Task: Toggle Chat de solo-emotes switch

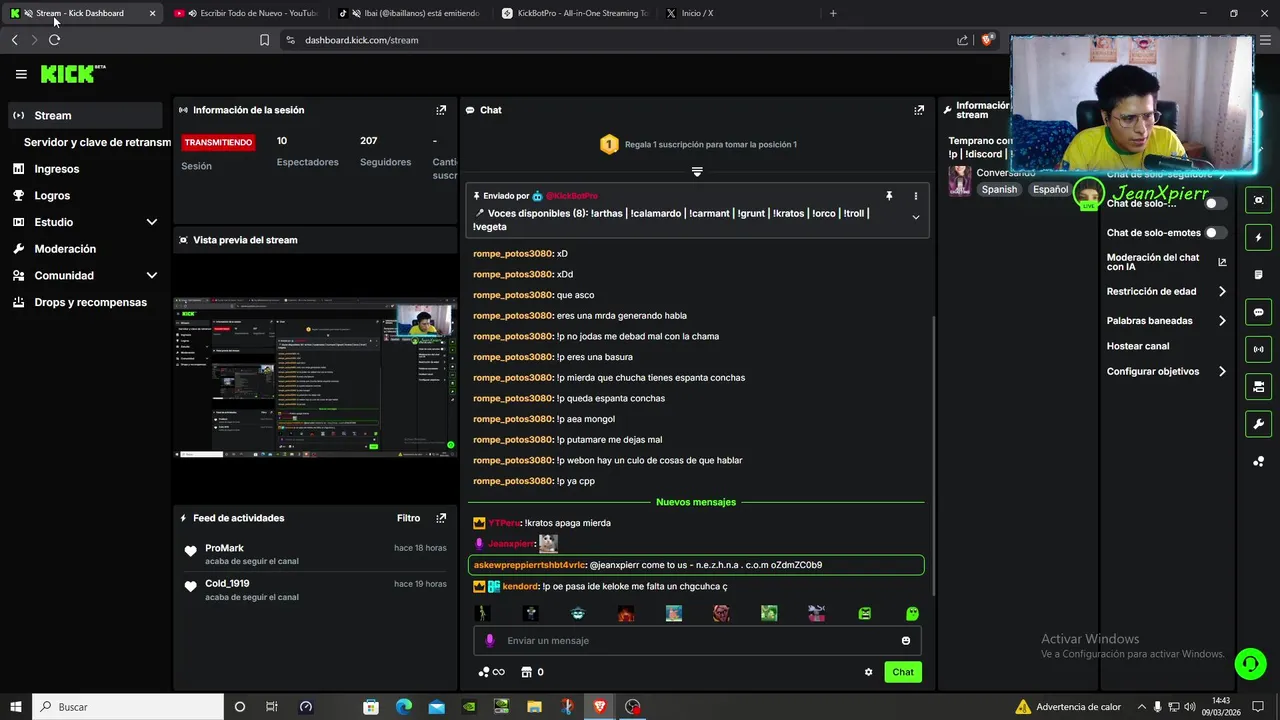Action: click(x=1215, y=233)
